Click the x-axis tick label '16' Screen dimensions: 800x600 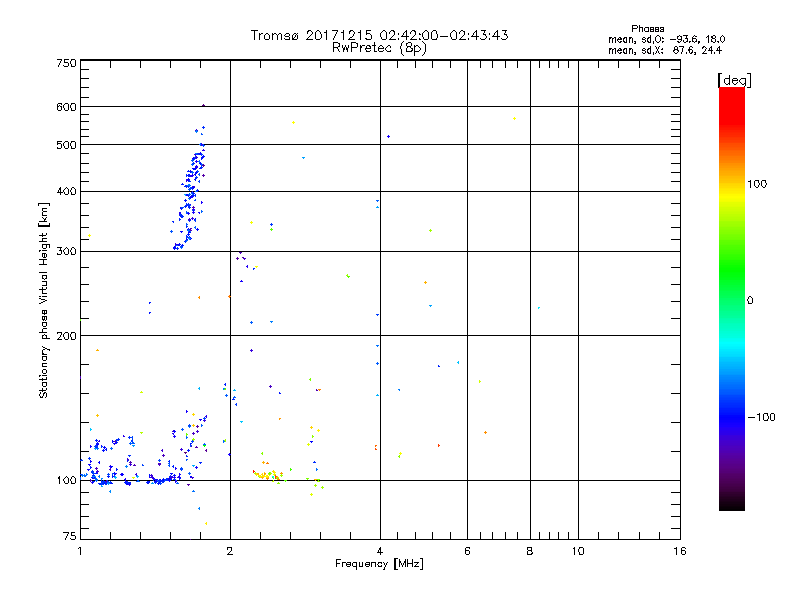pos(680,551)
